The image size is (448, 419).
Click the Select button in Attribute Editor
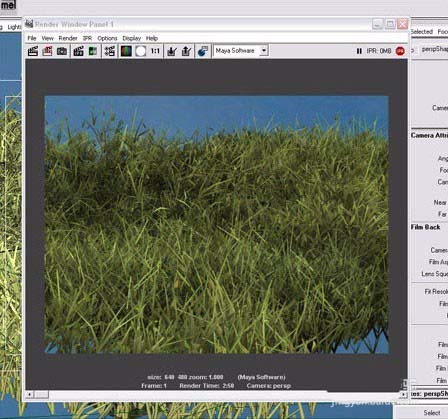pos(432,413)
